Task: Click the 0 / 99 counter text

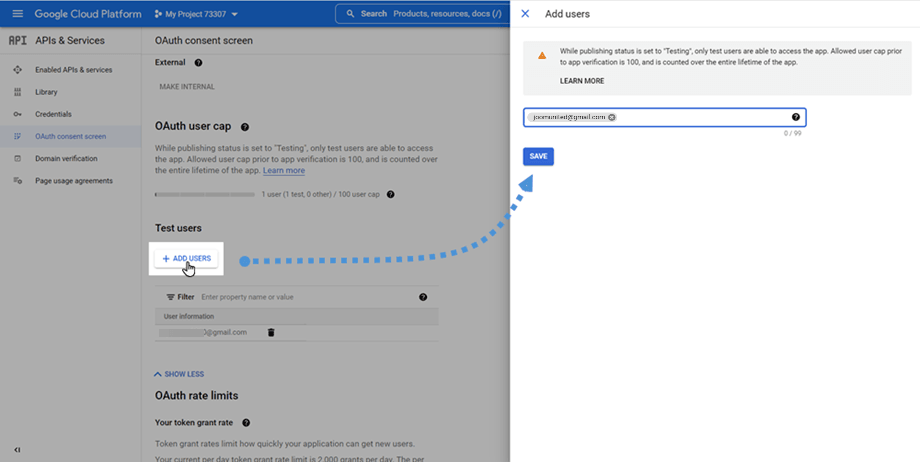Action: (x=793, y=134)
